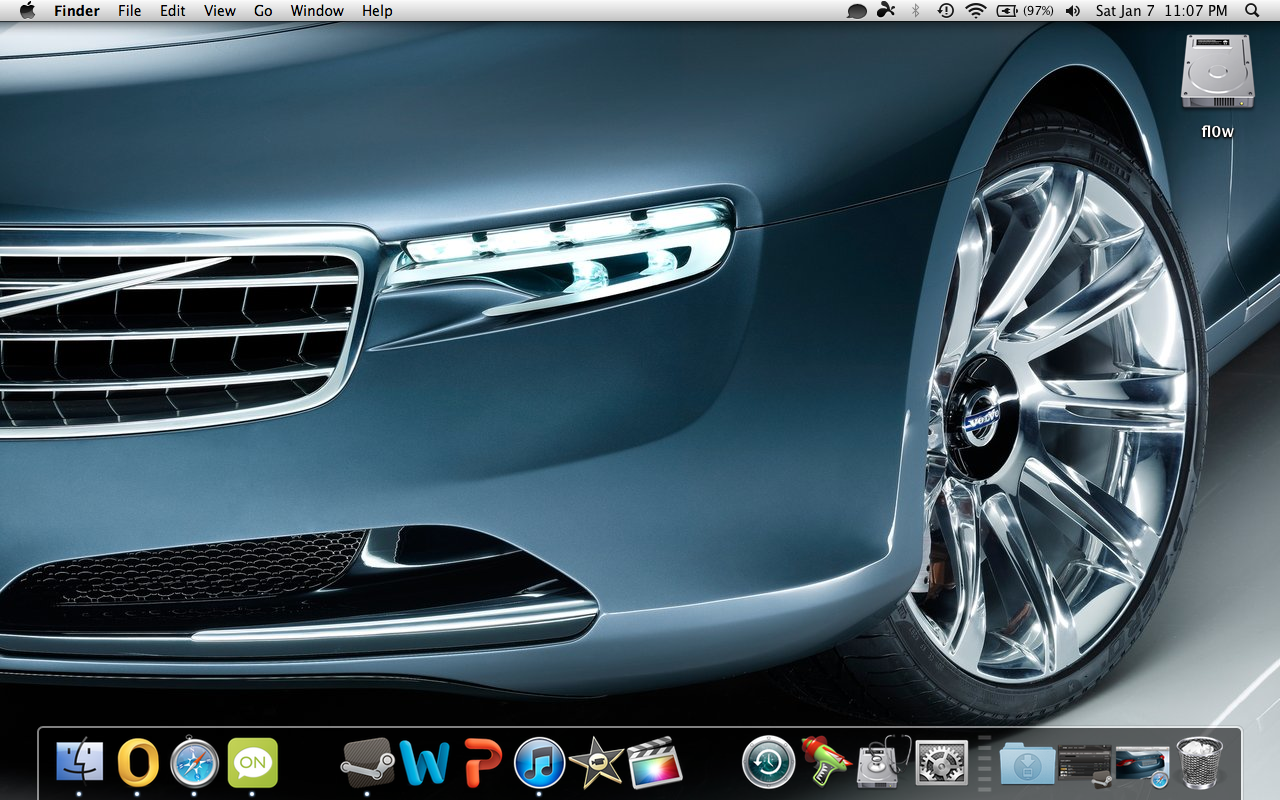Click the speech bubble menu bar icon

(x=857, y=11)
